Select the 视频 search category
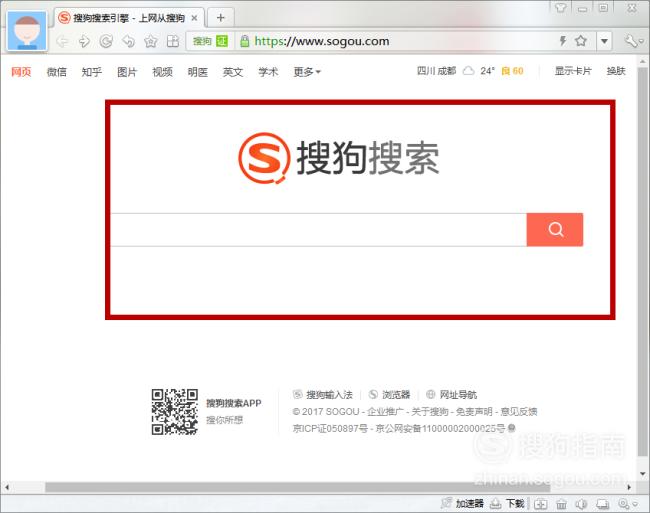The width and height of the screenshot is (650, 513). (x=162, y=72)
